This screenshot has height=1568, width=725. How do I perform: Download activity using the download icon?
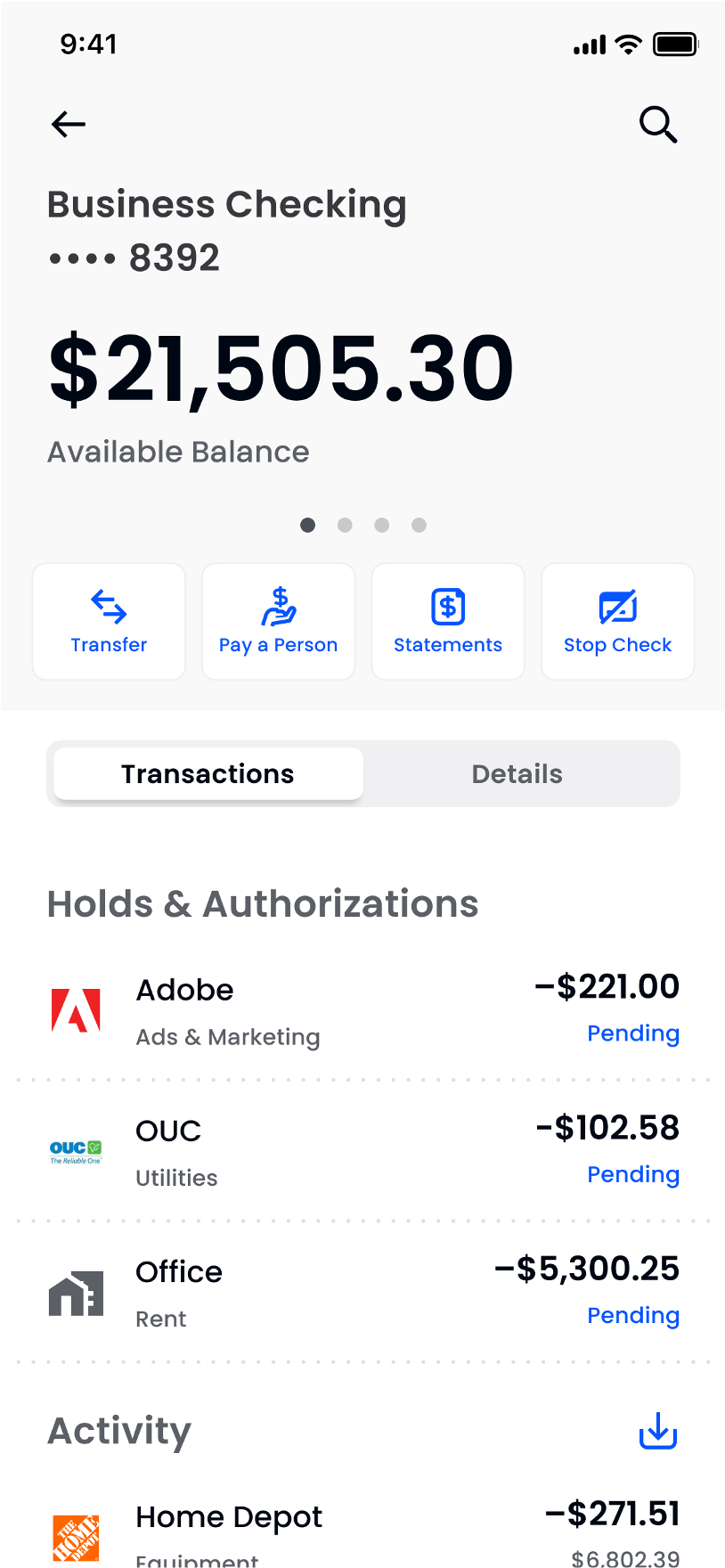(x=658, y=1431)
